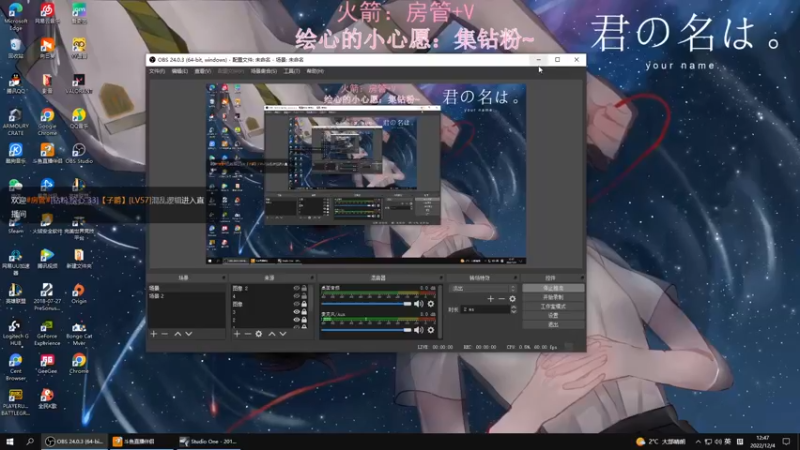Viewport: 800px width, 450px height.
Task: Open the 文件(F) menu in OBS
Action: [157, 71]
